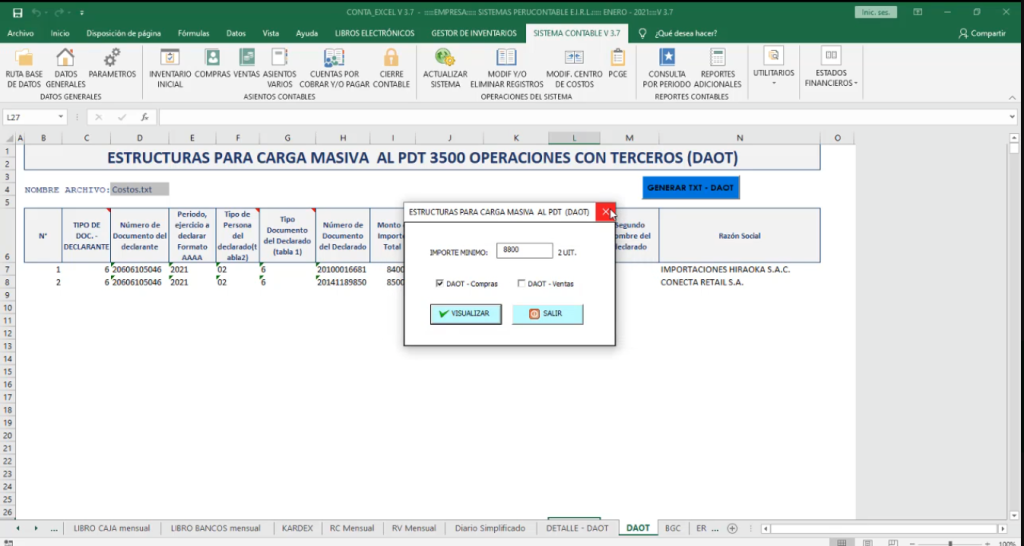Click Actualizar Sistema icon
Viewport: 1024px width, 546px height.
pos(445,57)
